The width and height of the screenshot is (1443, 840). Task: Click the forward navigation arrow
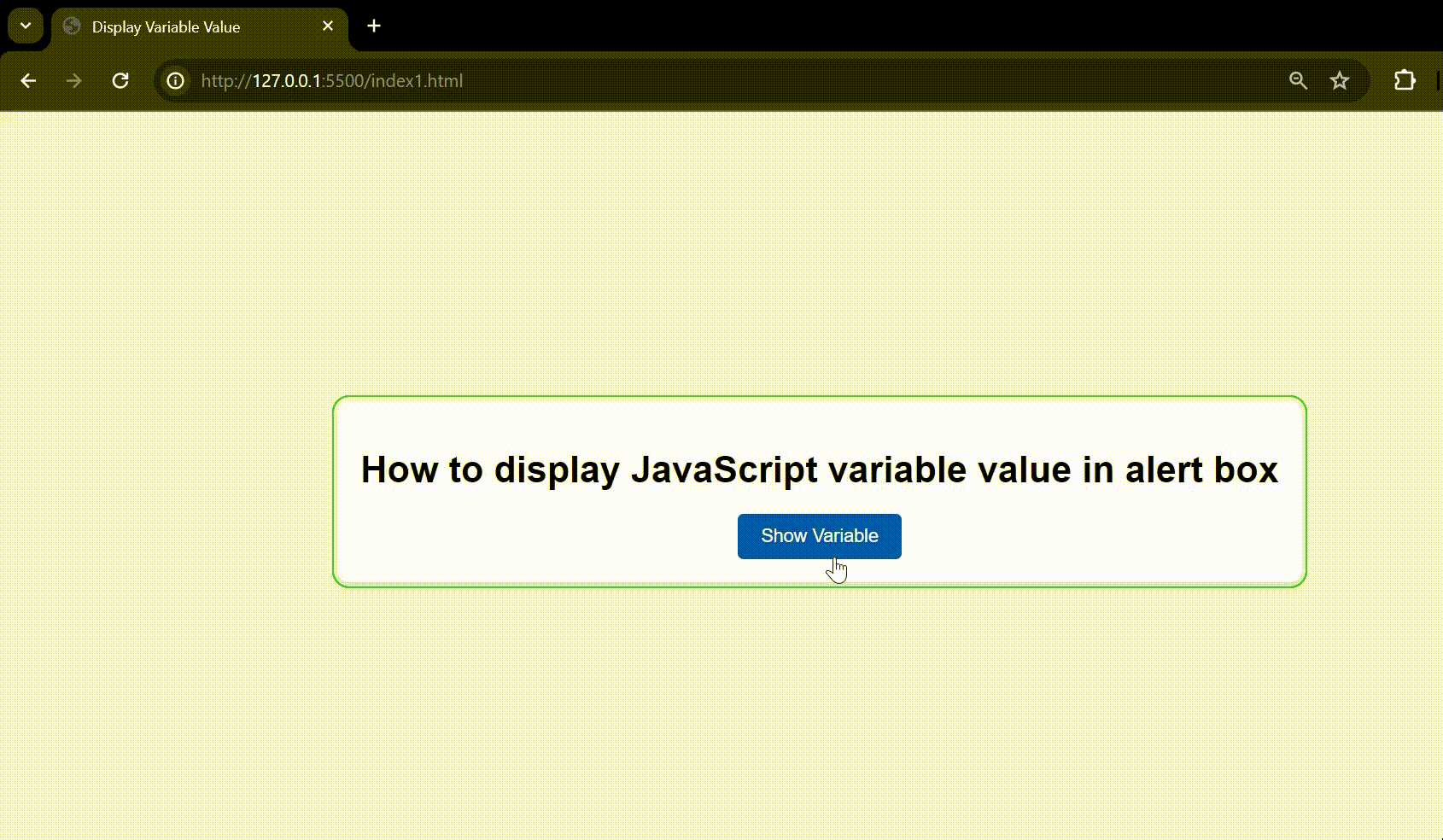pos(74,80)
